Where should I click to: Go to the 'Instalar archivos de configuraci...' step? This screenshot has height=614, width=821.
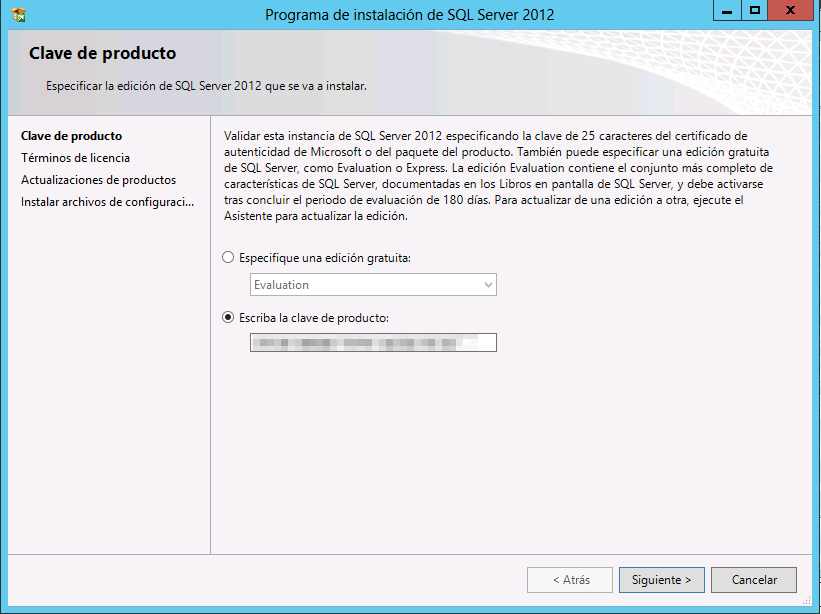click(x=107, y=202)
